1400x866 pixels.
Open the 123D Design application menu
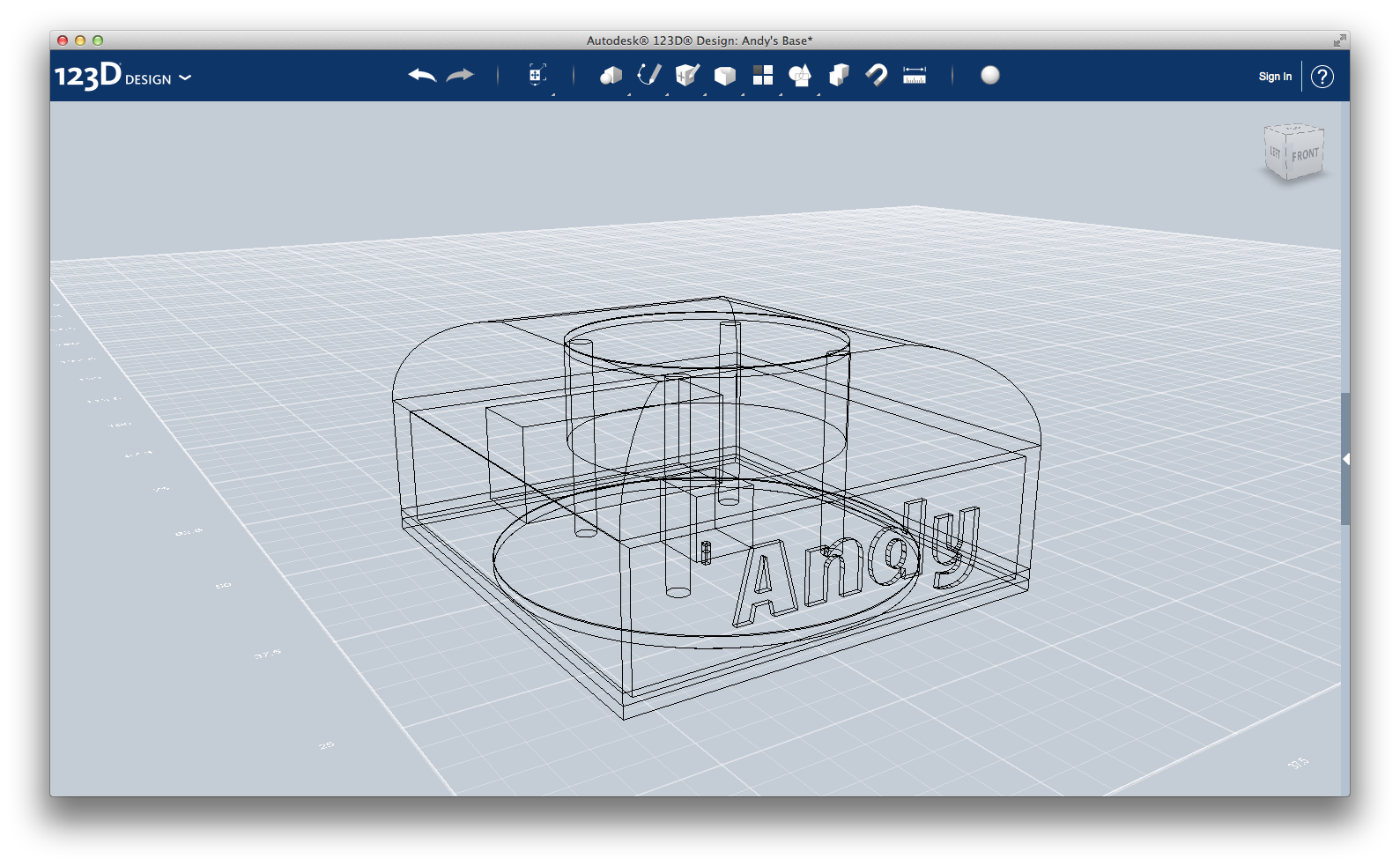[x=122, y=77]
